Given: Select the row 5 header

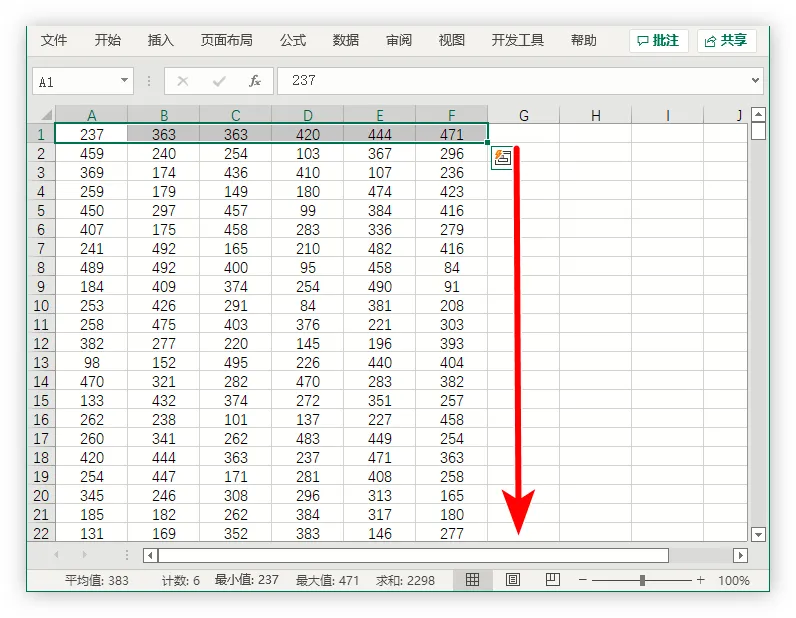Looking at the screenshot, I should pos(41,210).
